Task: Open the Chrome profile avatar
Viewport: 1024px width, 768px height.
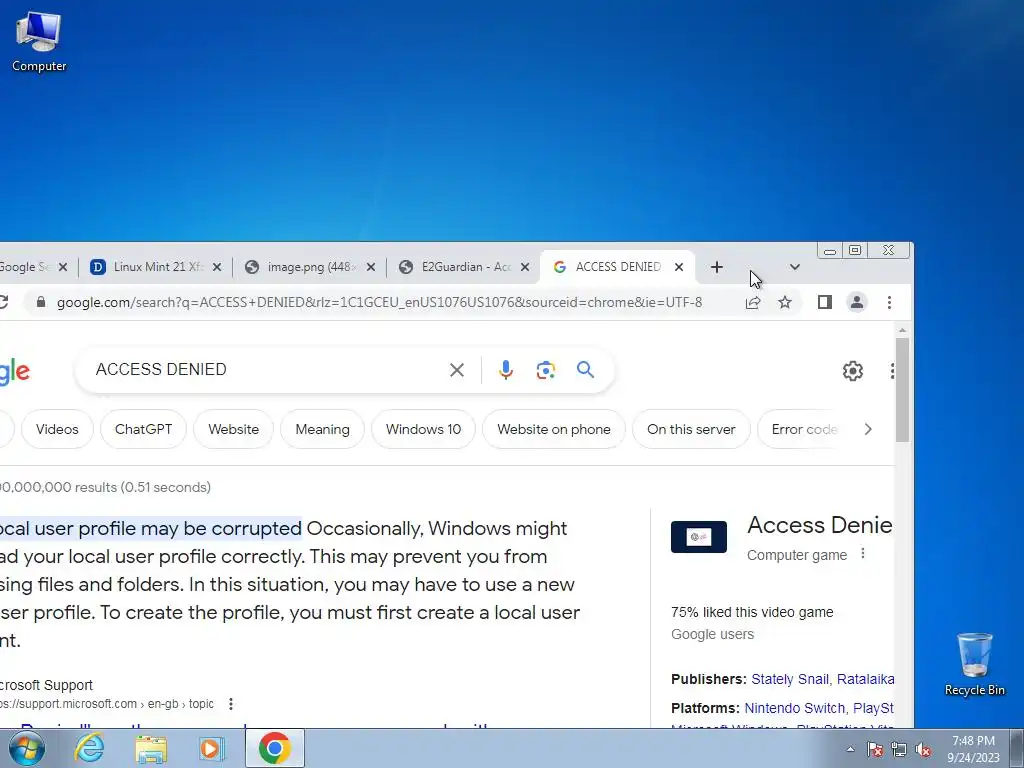Action: click(x=857, y=302)
